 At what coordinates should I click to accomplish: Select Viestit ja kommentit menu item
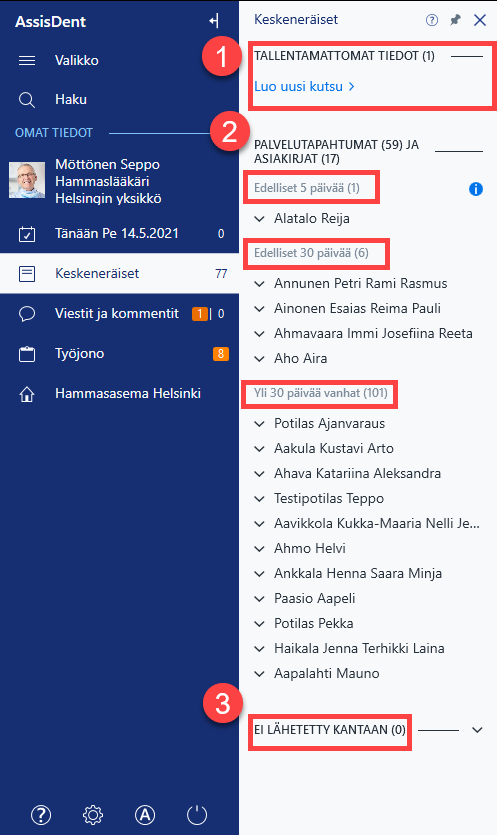pos(119,314)
